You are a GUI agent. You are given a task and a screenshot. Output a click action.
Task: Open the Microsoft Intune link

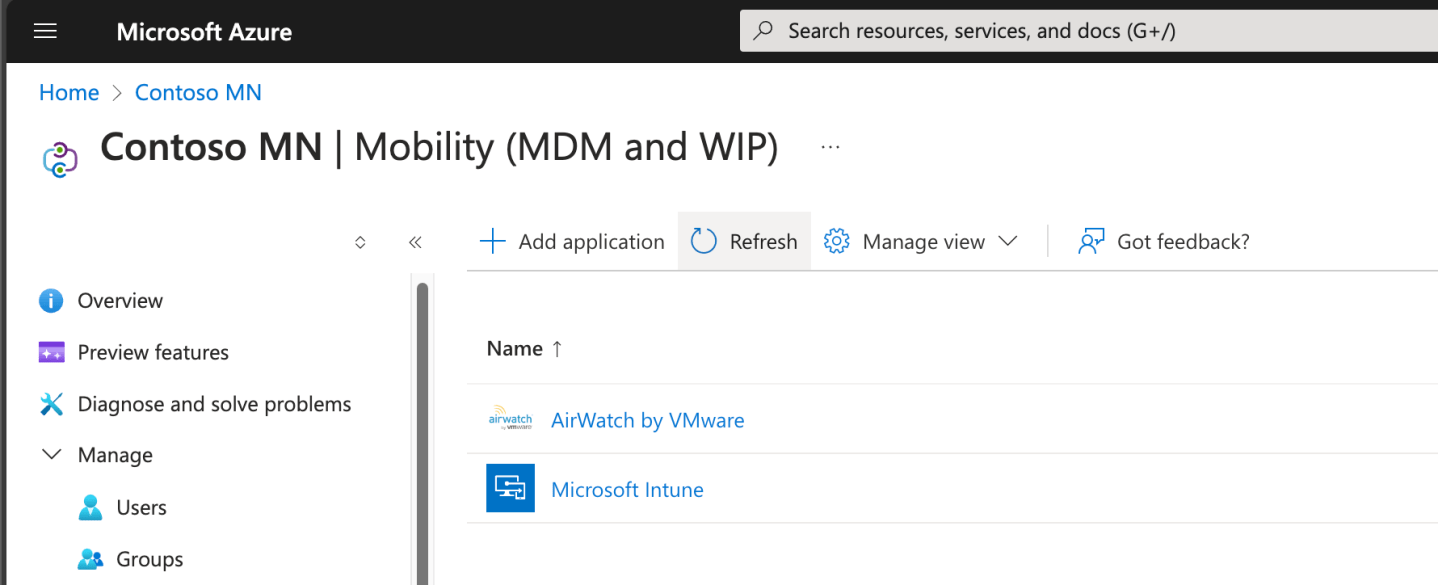click(x=627, y=490)
